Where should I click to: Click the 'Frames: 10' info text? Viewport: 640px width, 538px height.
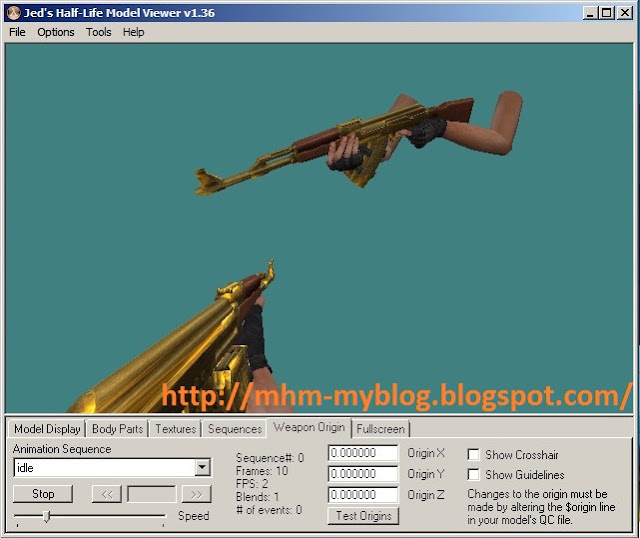click(262, 471)
